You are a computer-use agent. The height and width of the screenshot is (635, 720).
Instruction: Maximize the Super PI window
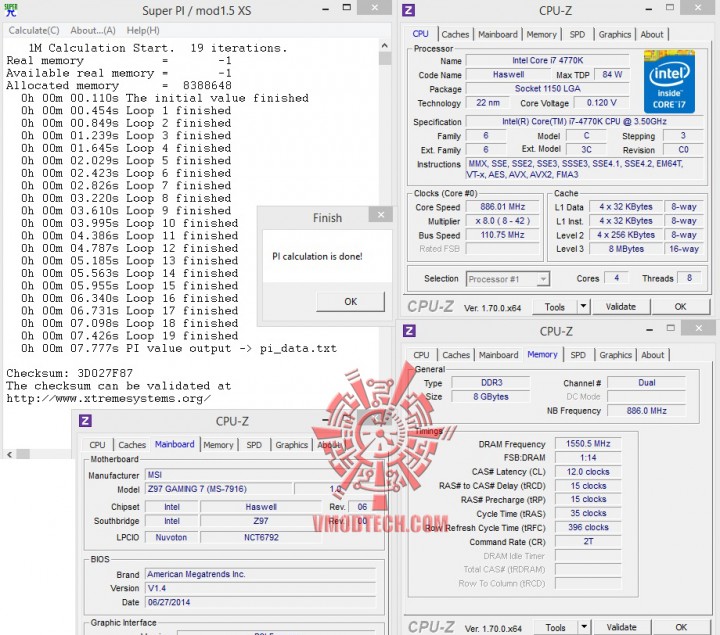click(347, 8)
